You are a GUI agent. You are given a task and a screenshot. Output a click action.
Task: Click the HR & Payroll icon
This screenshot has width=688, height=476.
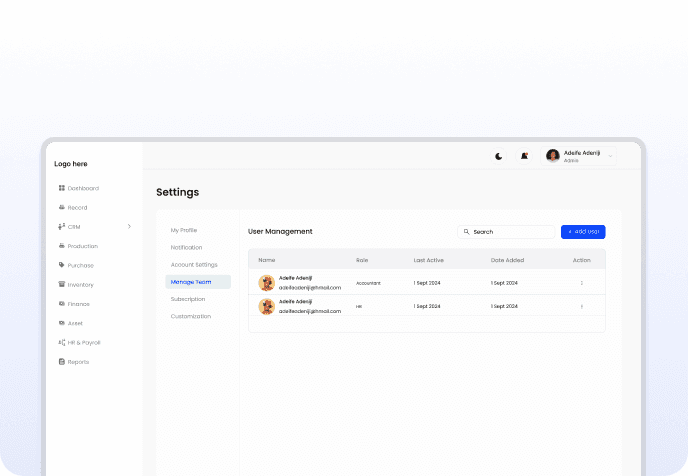click(x=62, y=342)
